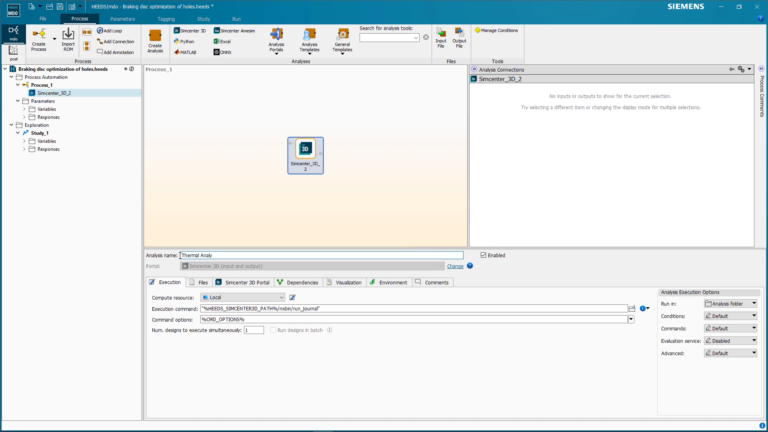Add an Excel analysis
Screen dimensions: 768x432
point(222,42)
